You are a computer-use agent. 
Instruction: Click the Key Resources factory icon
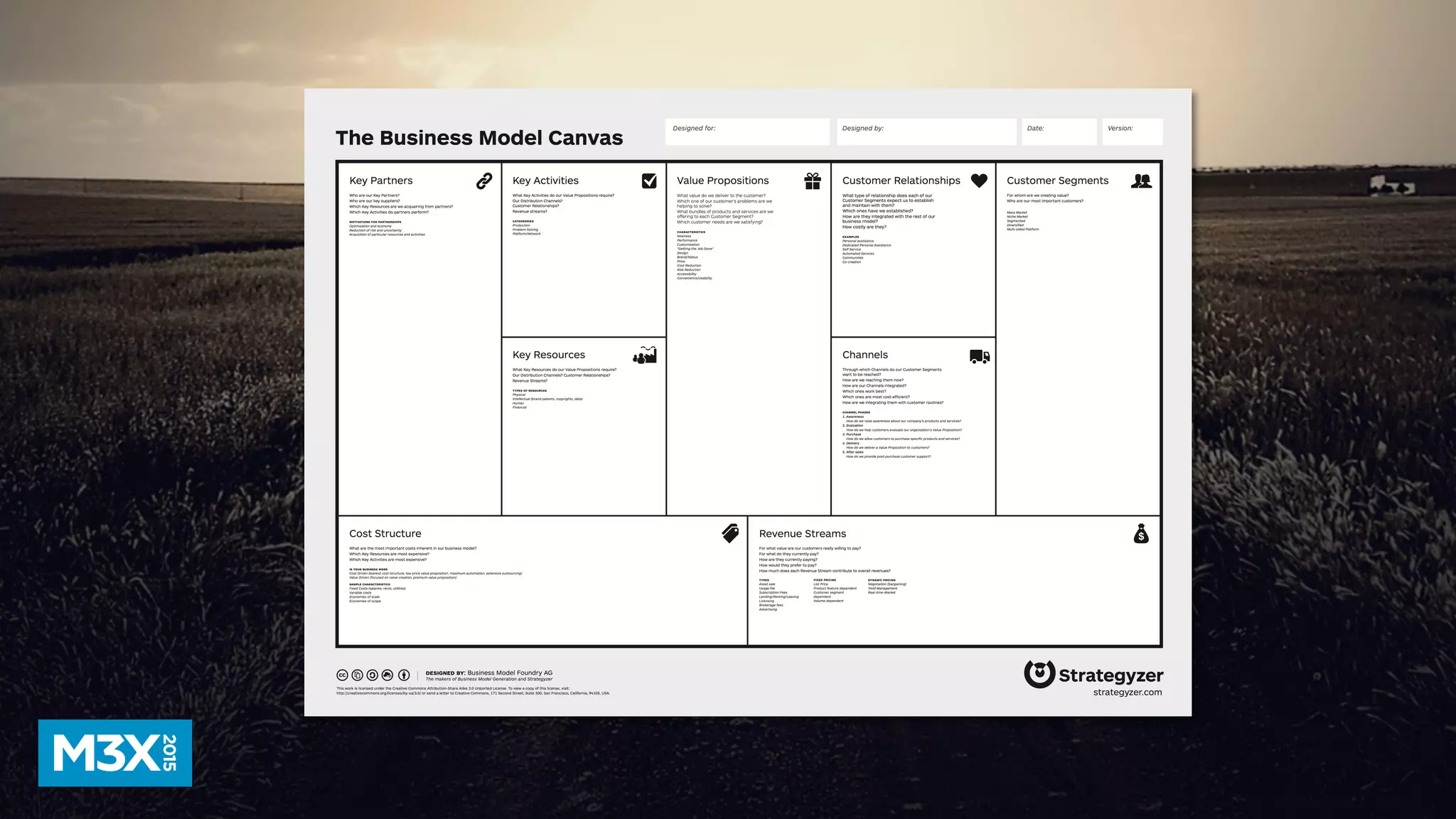[x=645, y=355]
